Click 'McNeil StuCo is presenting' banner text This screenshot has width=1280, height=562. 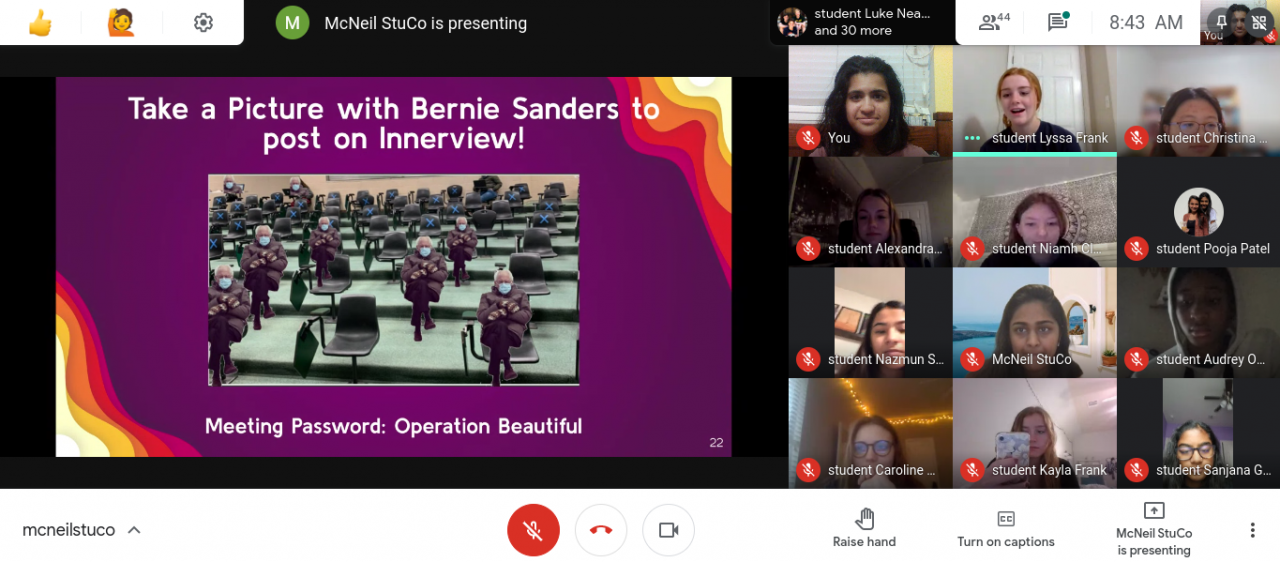click(425, 23)
